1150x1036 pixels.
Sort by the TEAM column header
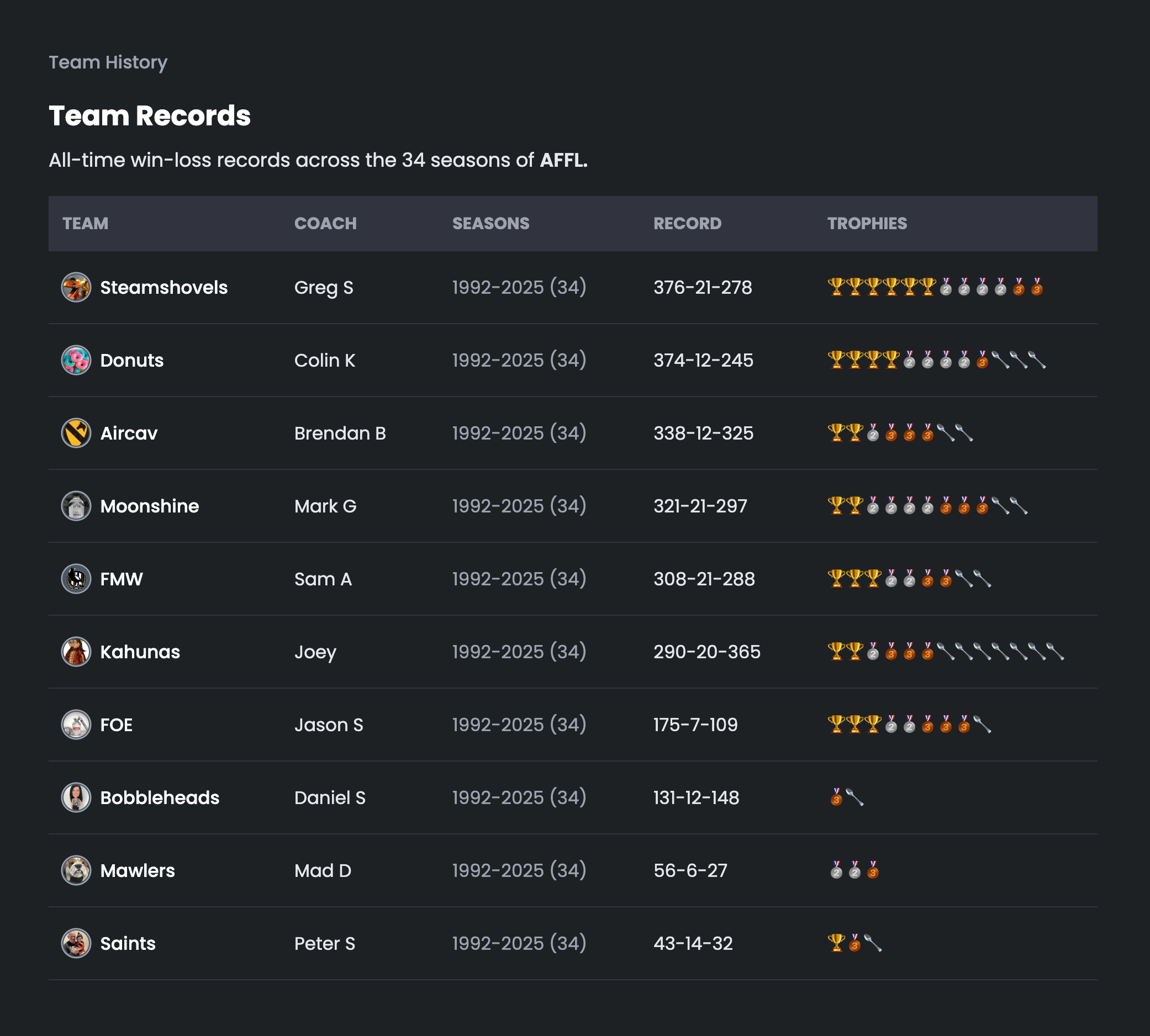click(85, 223)
